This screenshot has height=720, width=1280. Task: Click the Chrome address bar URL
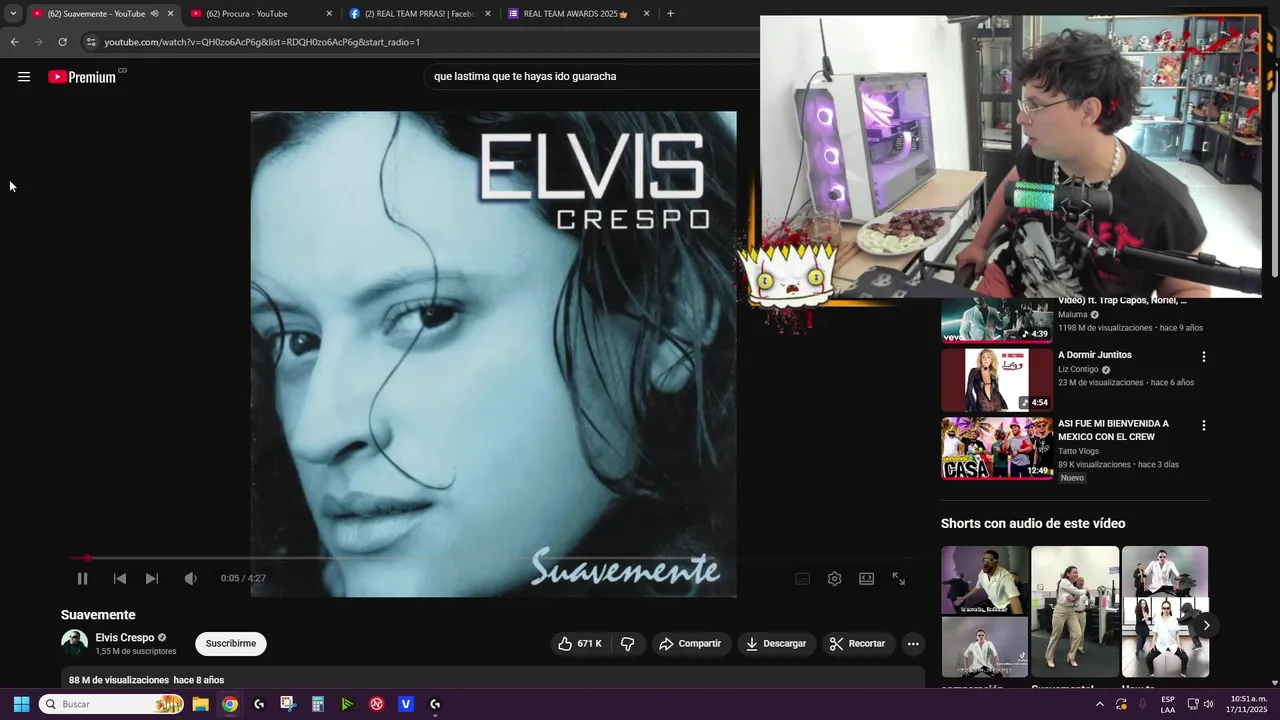click(262, 42)
